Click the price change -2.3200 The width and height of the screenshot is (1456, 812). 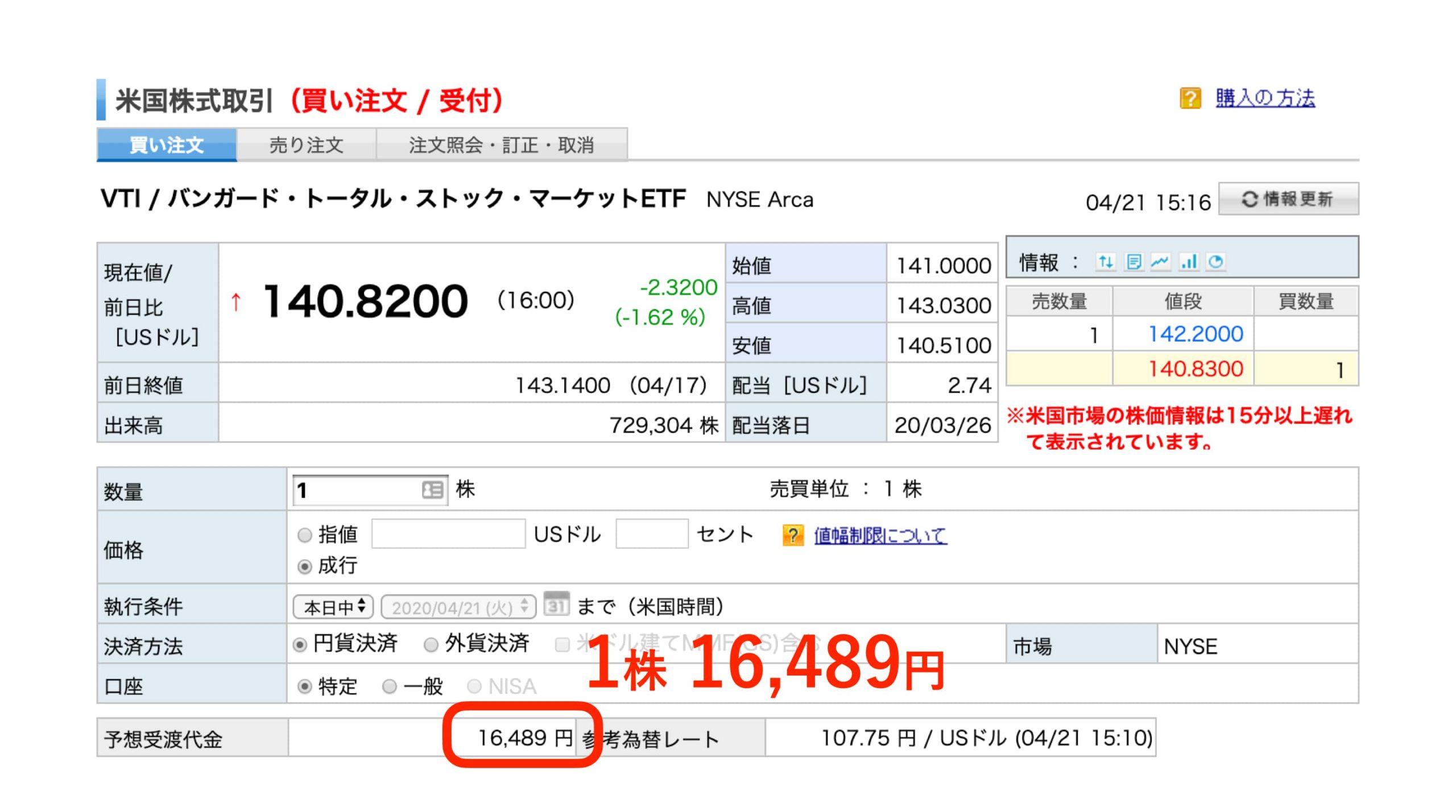(679, 287)
